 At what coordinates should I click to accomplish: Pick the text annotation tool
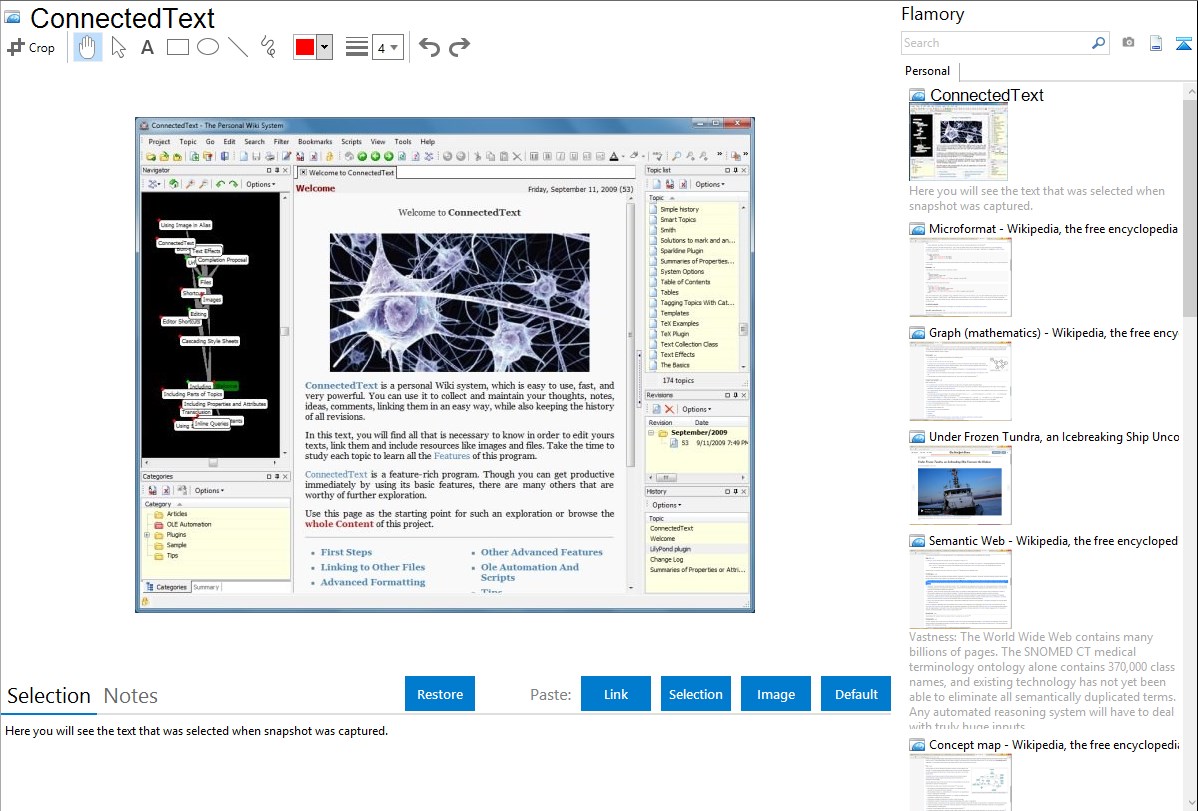(x=147, y=47)
